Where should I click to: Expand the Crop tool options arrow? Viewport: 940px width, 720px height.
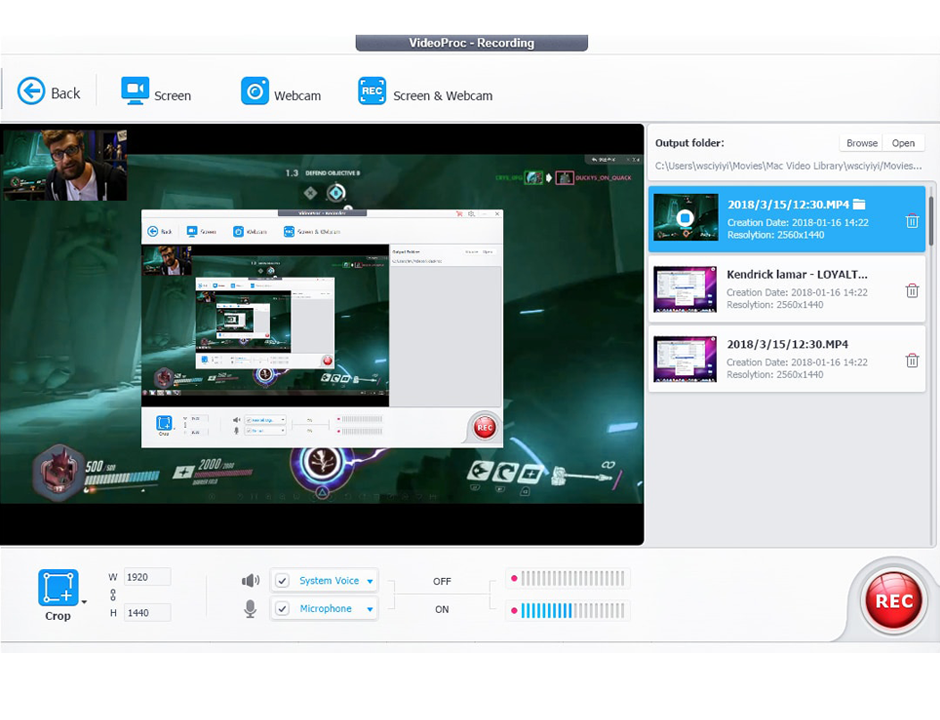click(x=84, y=601)
